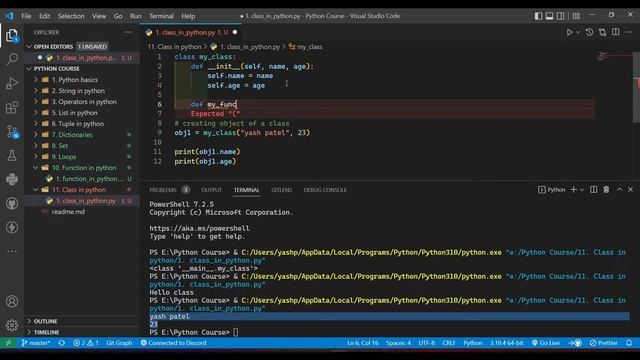Open the Source Control view
640x360 pixels.
[12, 131]
